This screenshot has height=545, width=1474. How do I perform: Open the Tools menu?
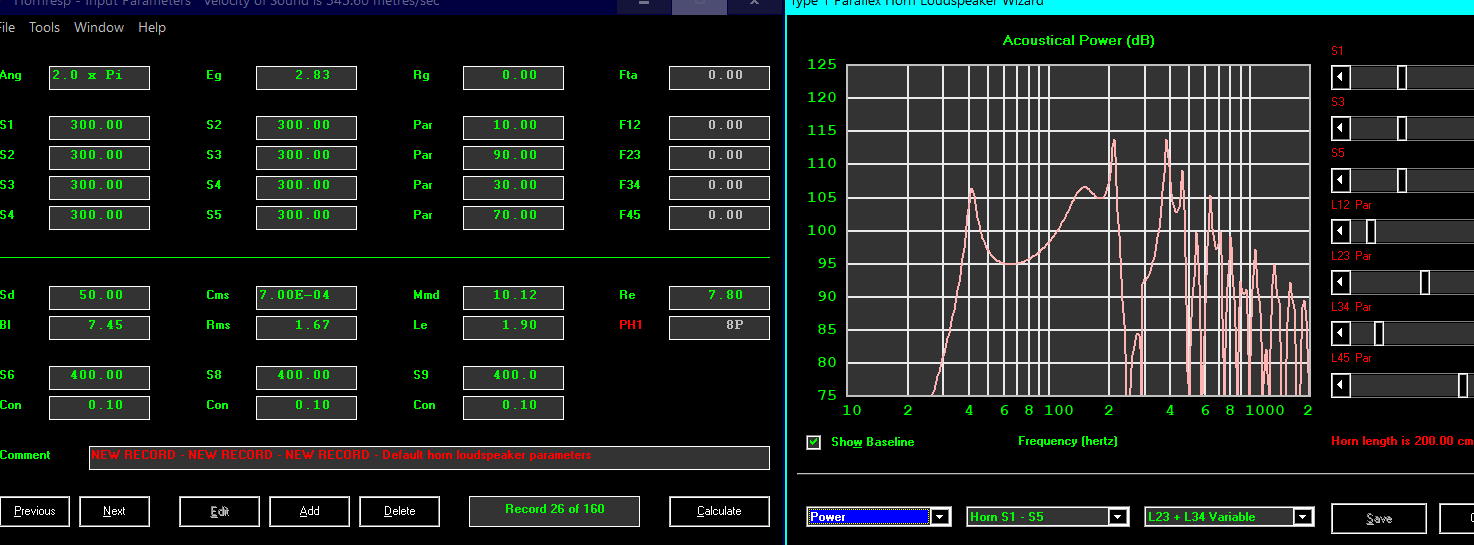pos(44,27)
